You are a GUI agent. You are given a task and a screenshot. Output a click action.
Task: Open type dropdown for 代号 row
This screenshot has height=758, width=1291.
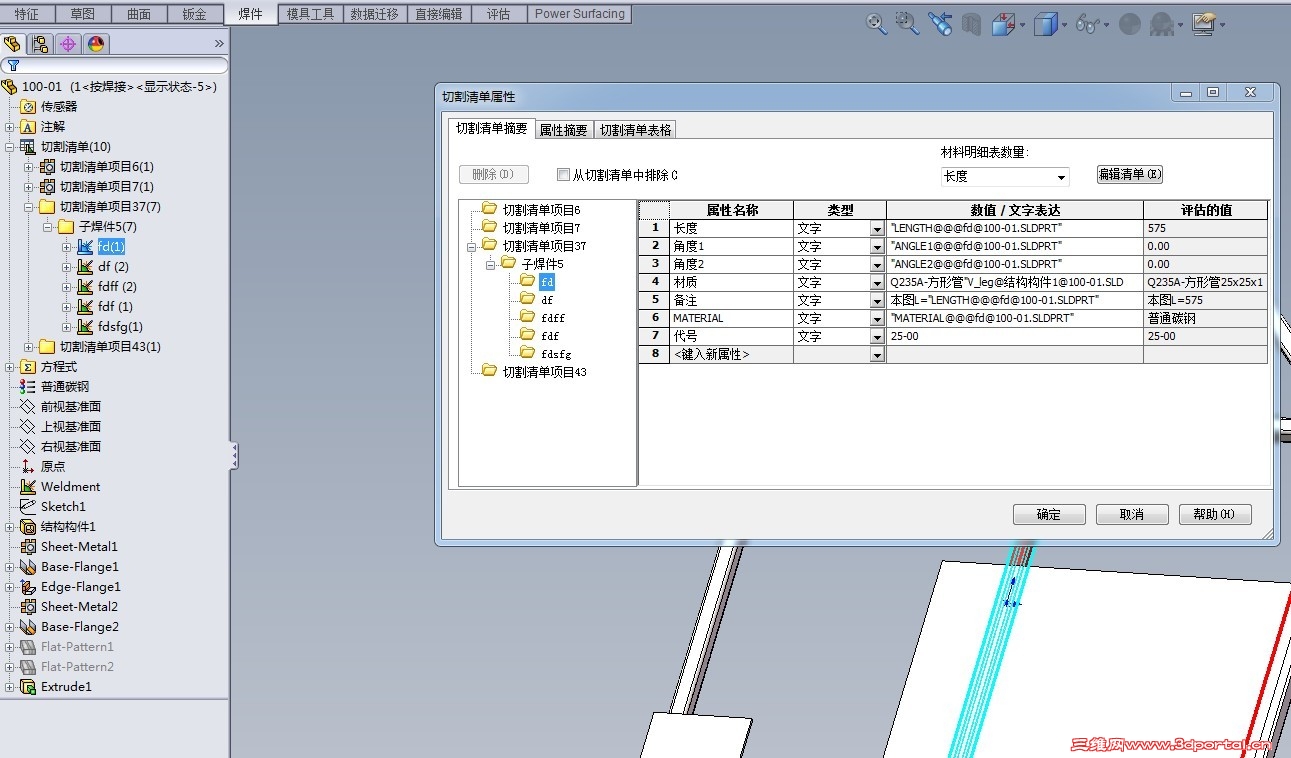pyautogui.click(x=877, y=337)
